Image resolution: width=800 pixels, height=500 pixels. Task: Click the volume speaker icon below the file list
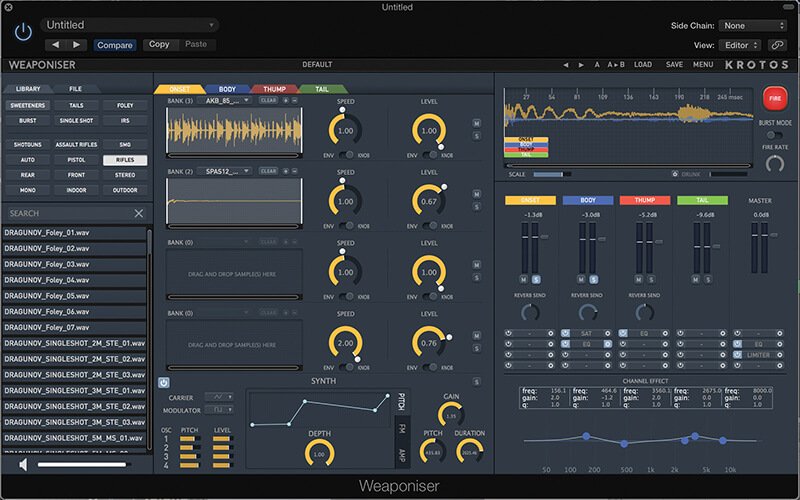23,465
